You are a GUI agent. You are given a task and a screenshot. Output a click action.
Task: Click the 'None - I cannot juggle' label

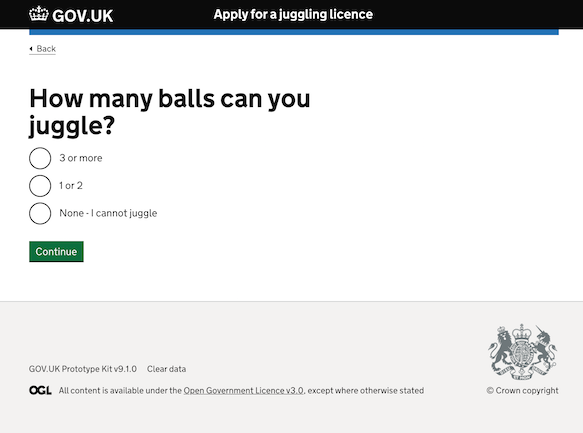tap(108, 213)
